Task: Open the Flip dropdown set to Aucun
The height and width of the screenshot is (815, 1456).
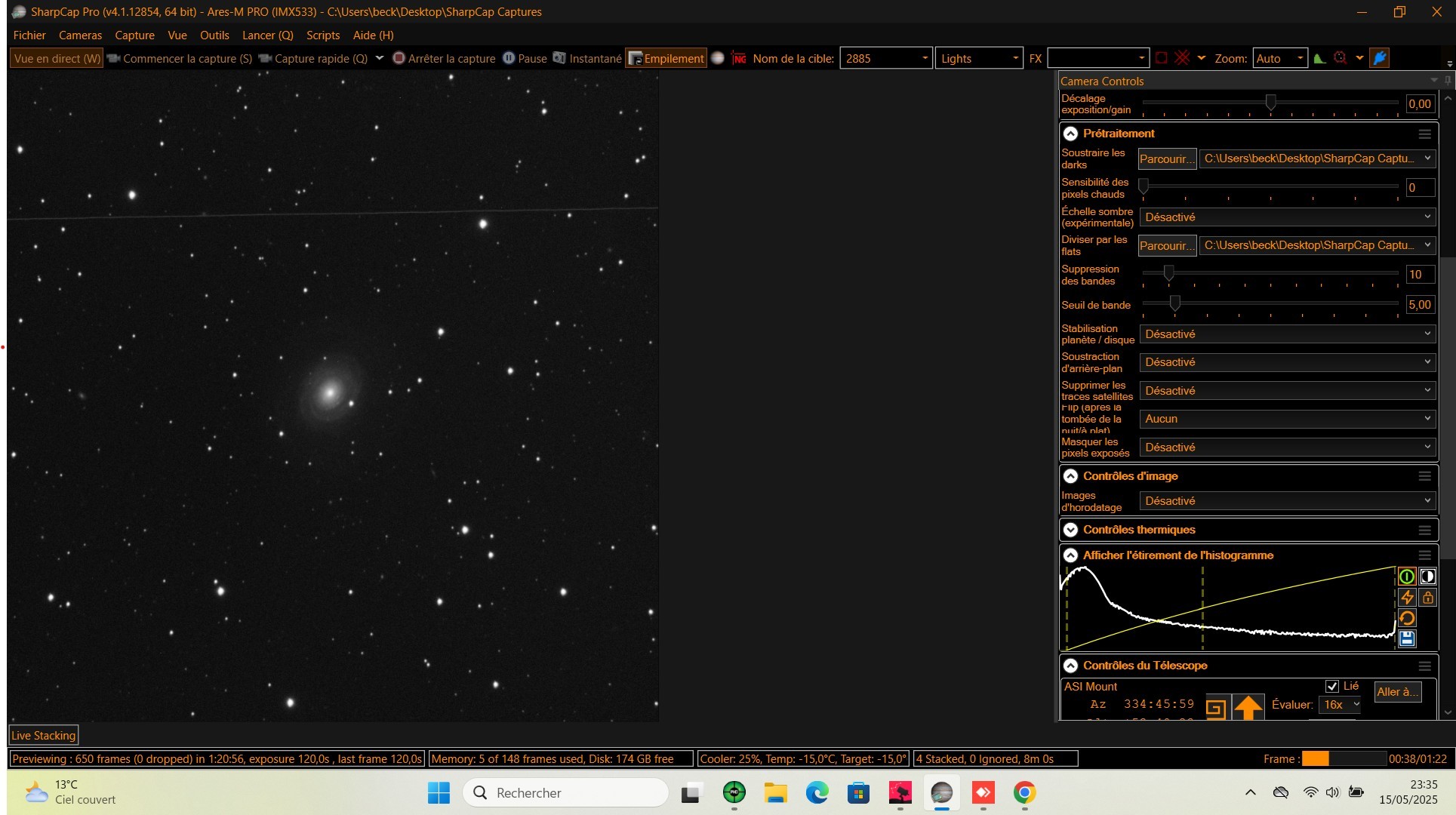Action: 1288,419
